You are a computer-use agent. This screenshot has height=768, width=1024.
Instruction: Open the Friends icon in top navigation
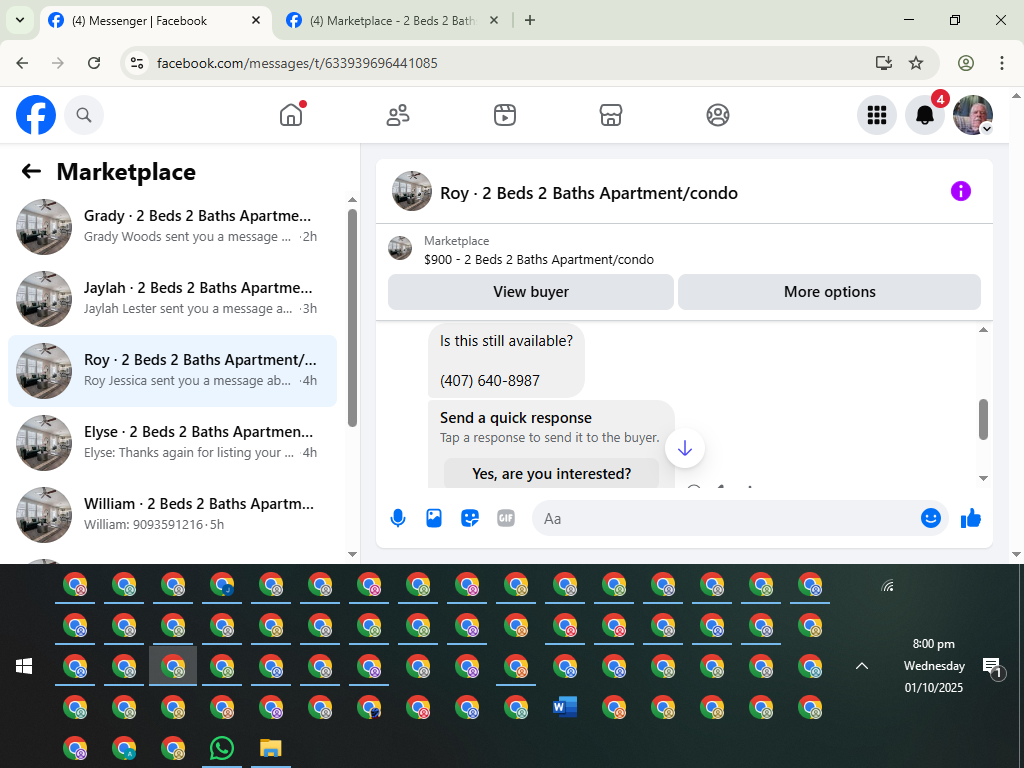[x=398, y=115]
